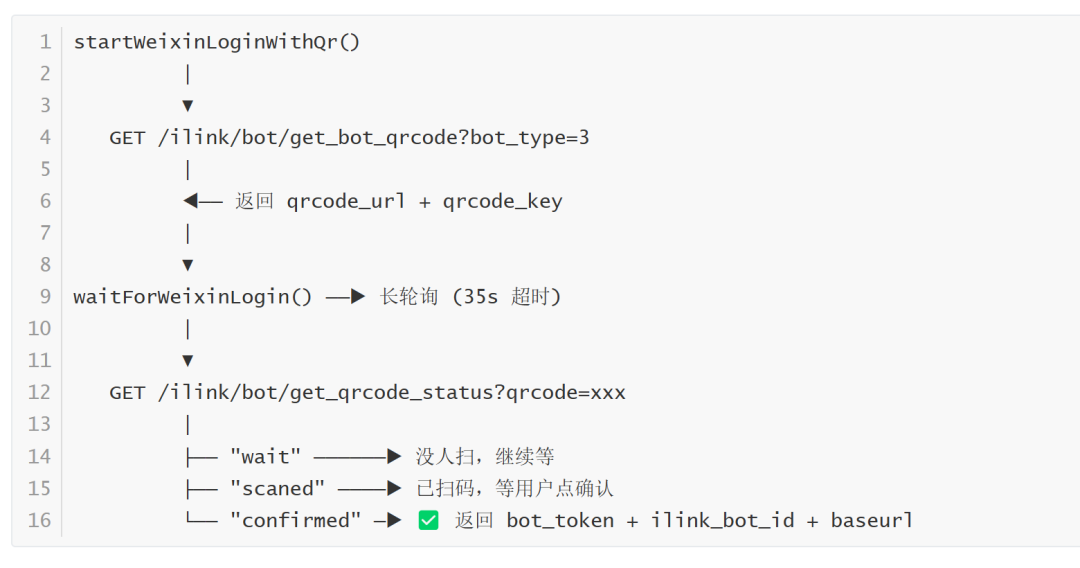
Task: Click the right arrow after waitForWeixinLogin()
Action: 345,297
